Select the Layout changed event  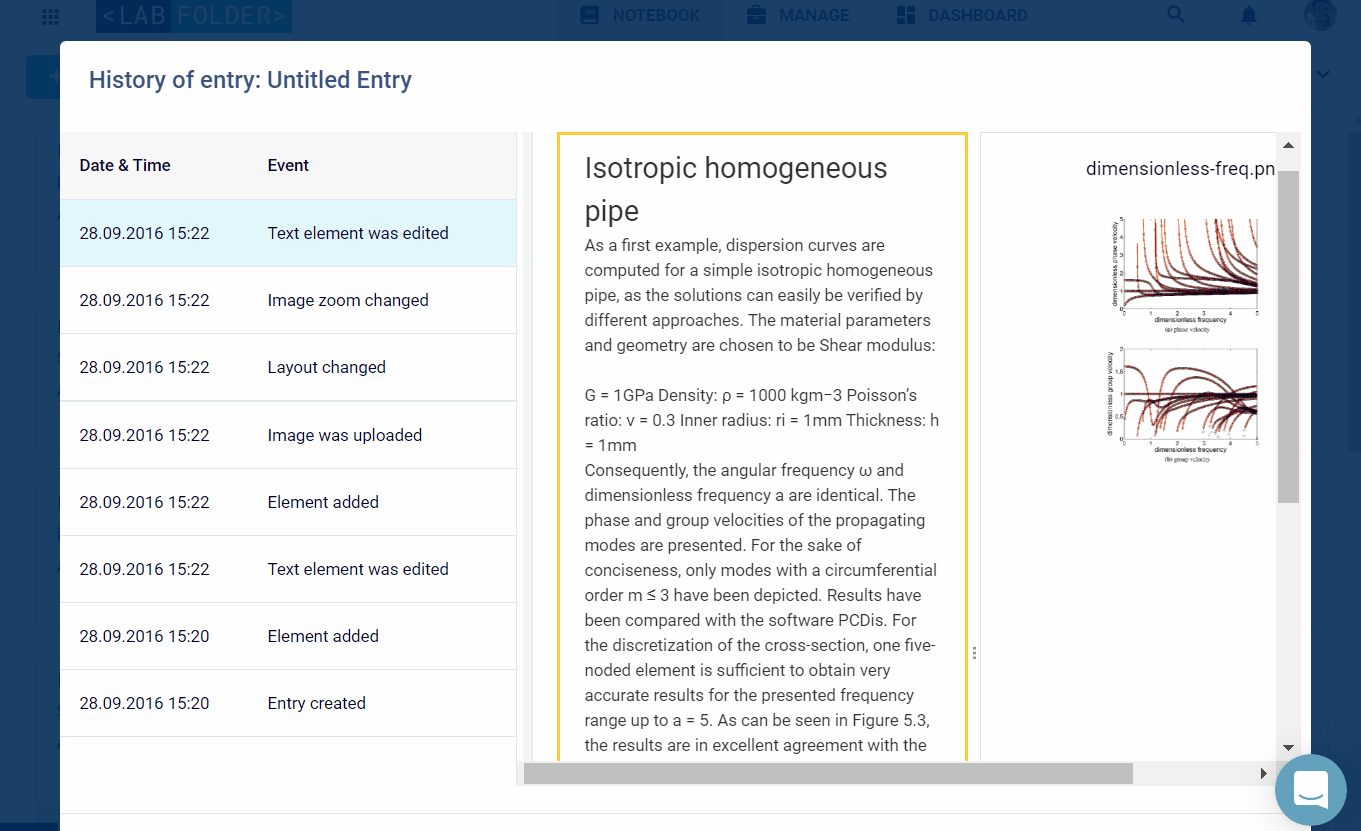click(288, 367)
